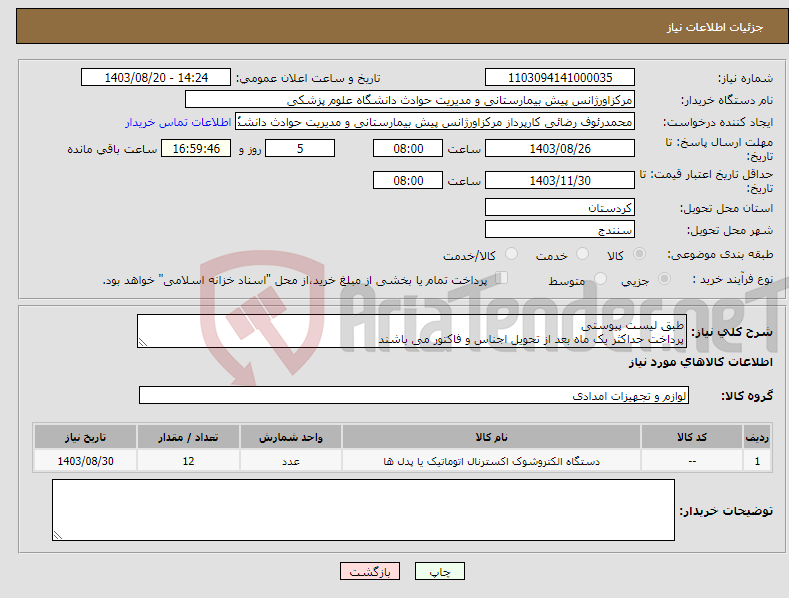Open the اطلاعات تماس خریدار link
The height and width of the screenshot is (598, 789).
[x=178, y=122]
